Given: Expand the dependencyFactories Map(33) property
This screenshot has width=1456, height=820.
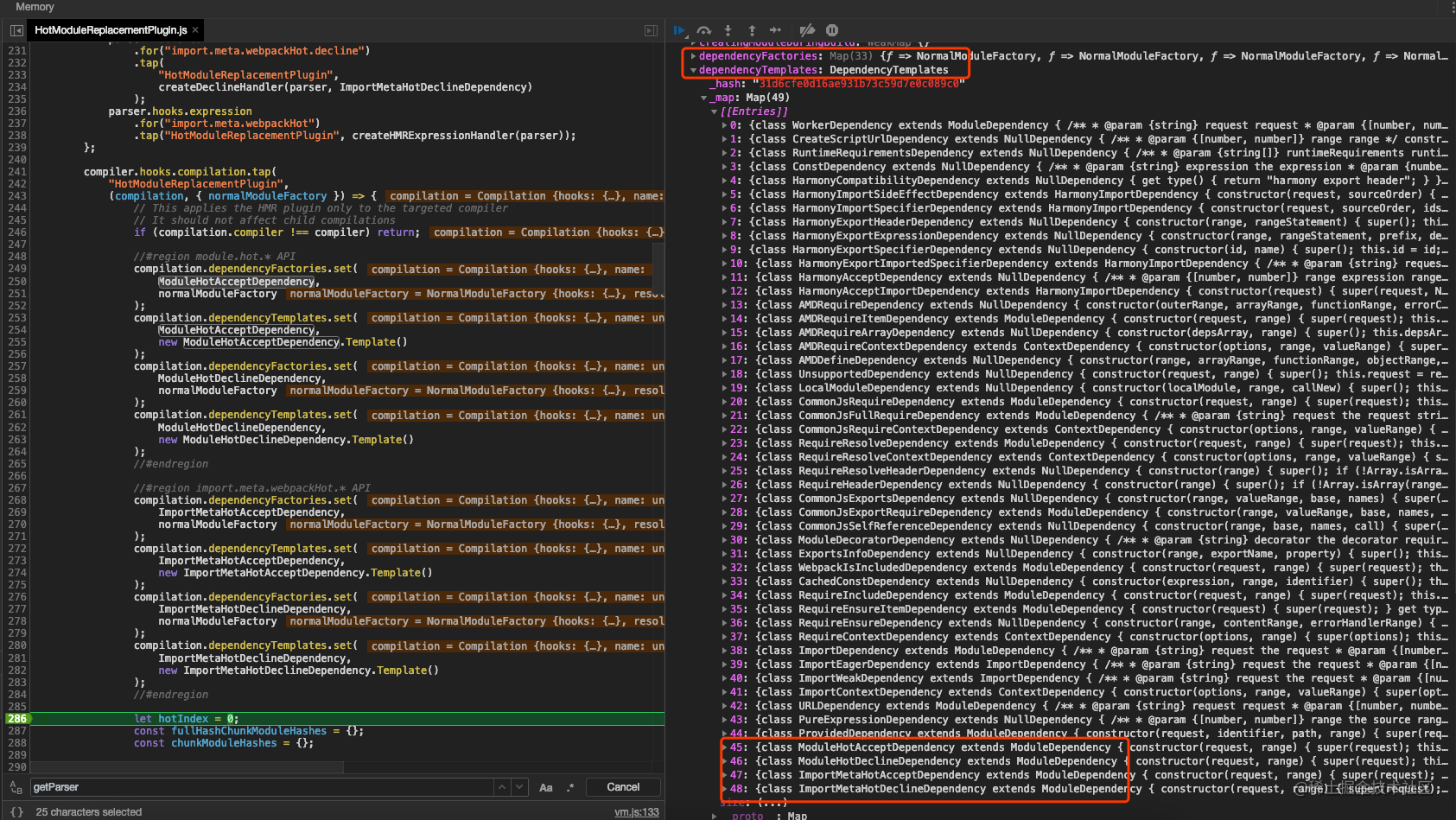Looking at the screenshot, I should coord(693,56).
